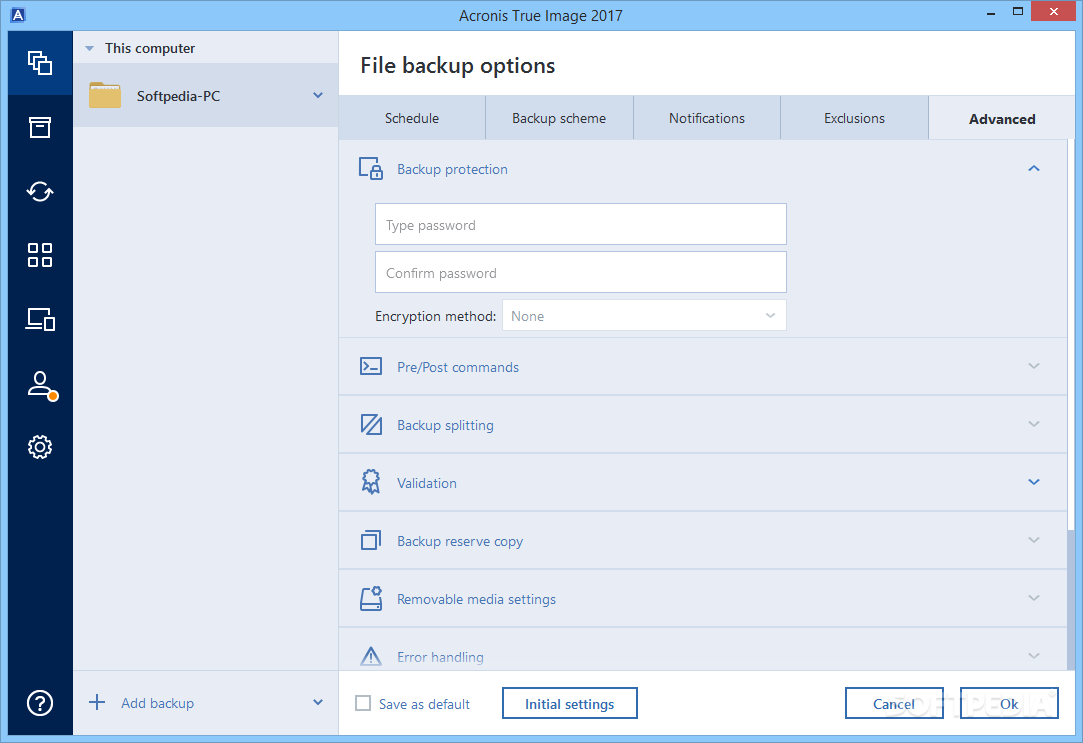1083x743 pixels.
Task: Enable the Save as default checkbox
Action: [363, 703]
